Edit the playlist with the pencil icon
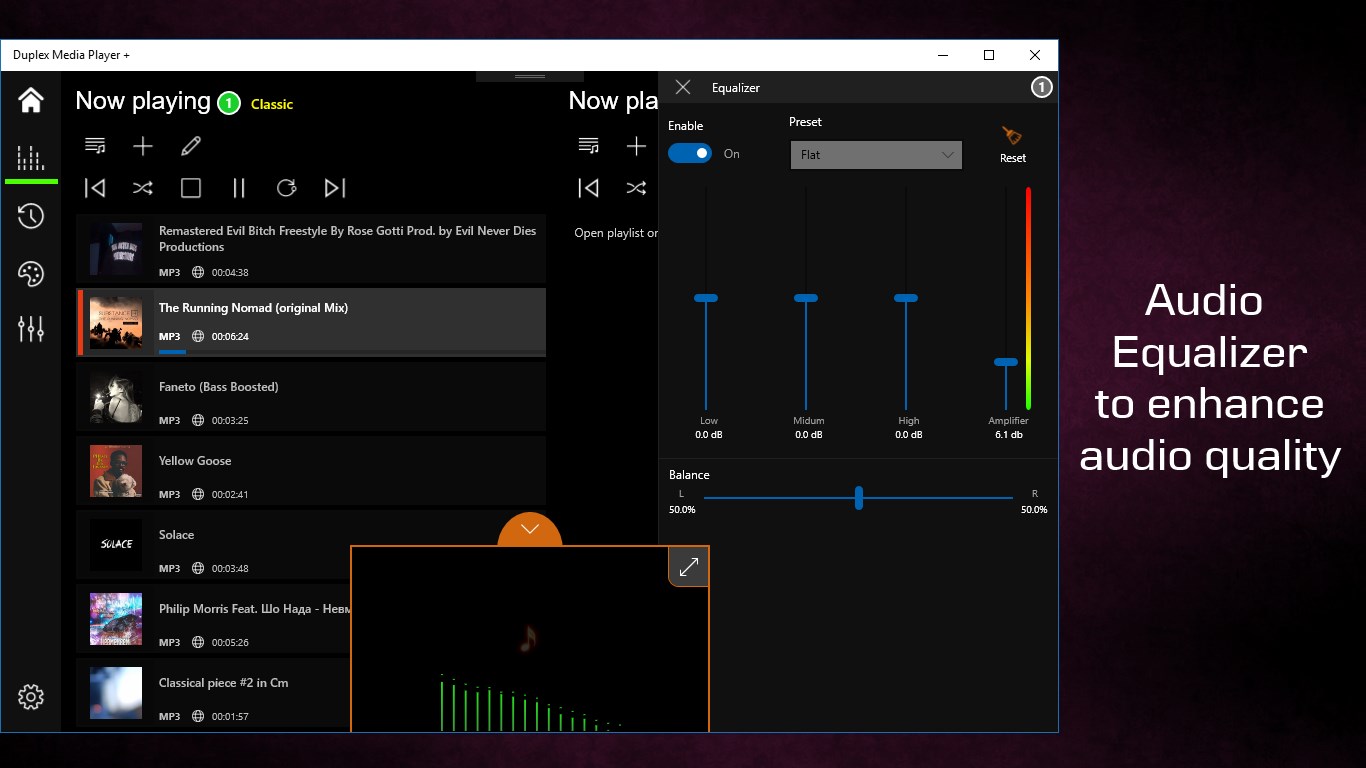Viewport: 1366px width, 768px height. pos(191,146)
